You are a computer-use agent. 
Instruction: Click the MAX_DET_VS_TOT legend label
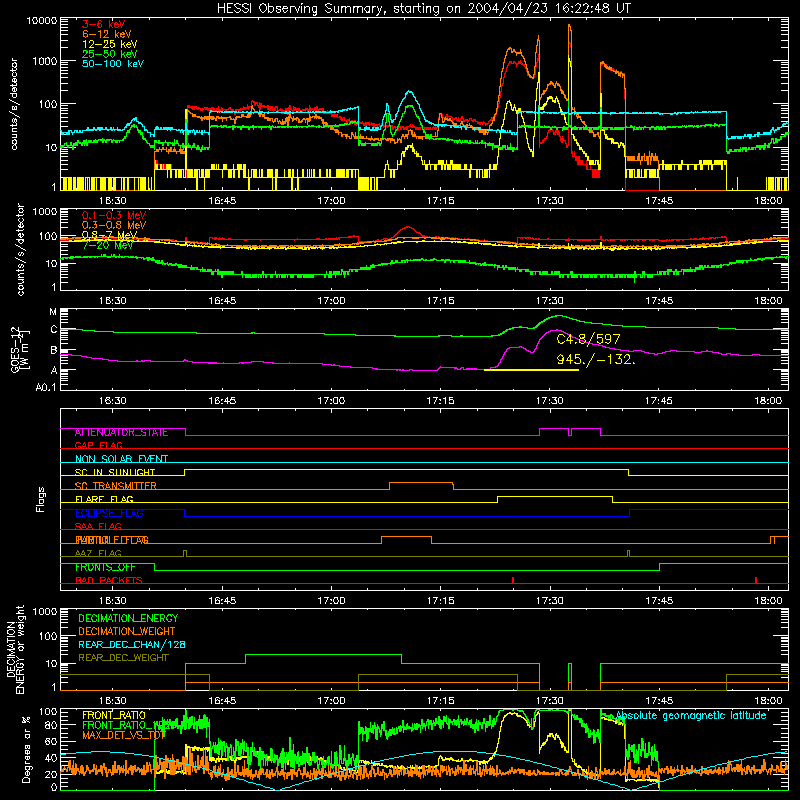[124, 735]
